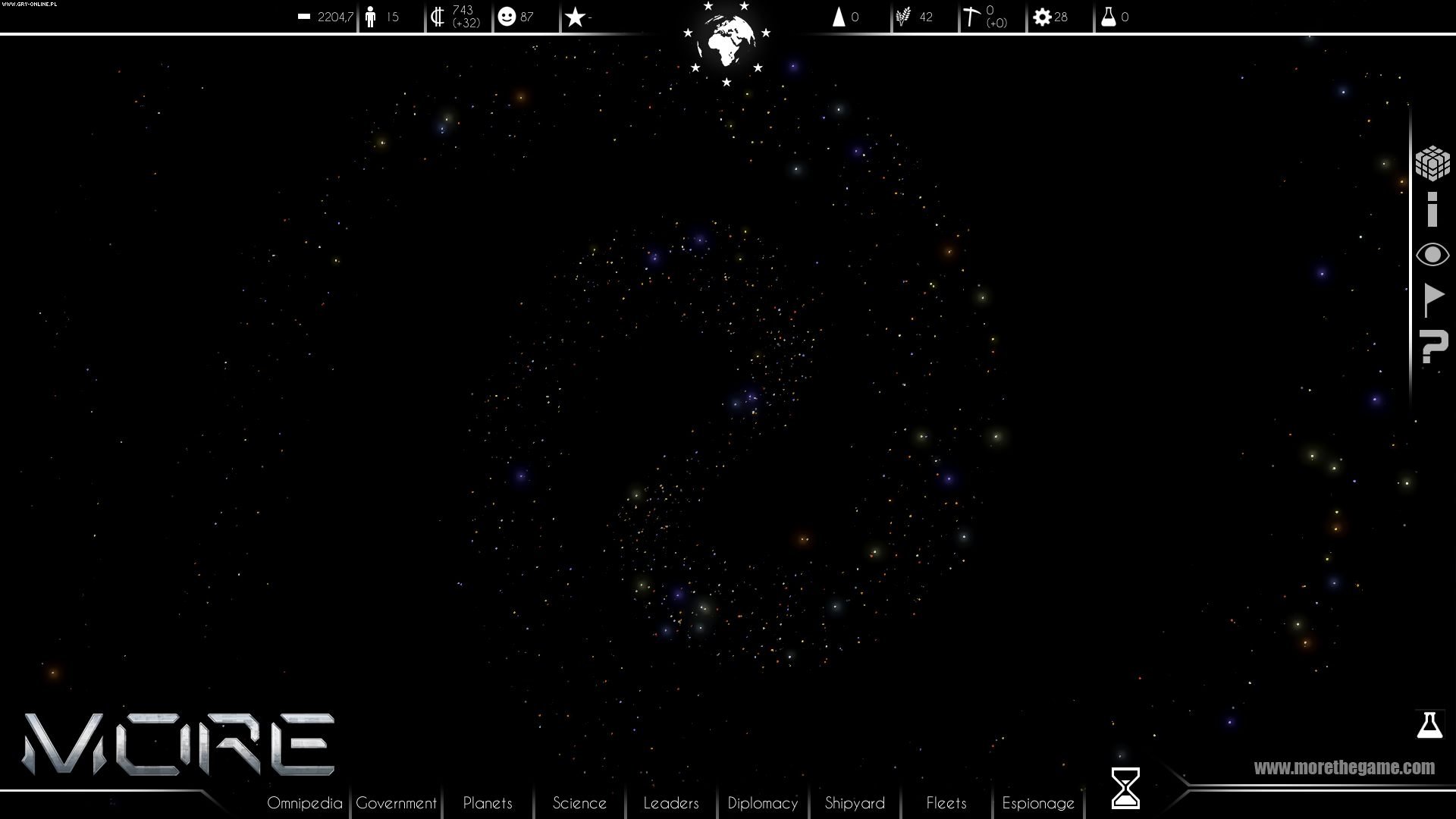Select the Espionage menu item
This screenshot has width=1456, height=819.
1039,802
